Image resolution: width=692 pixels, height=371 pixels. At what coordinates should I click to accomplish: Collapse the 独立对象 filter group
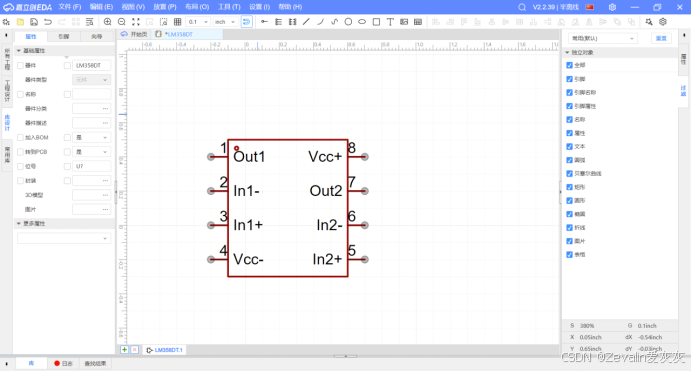(x=568, y=52)
